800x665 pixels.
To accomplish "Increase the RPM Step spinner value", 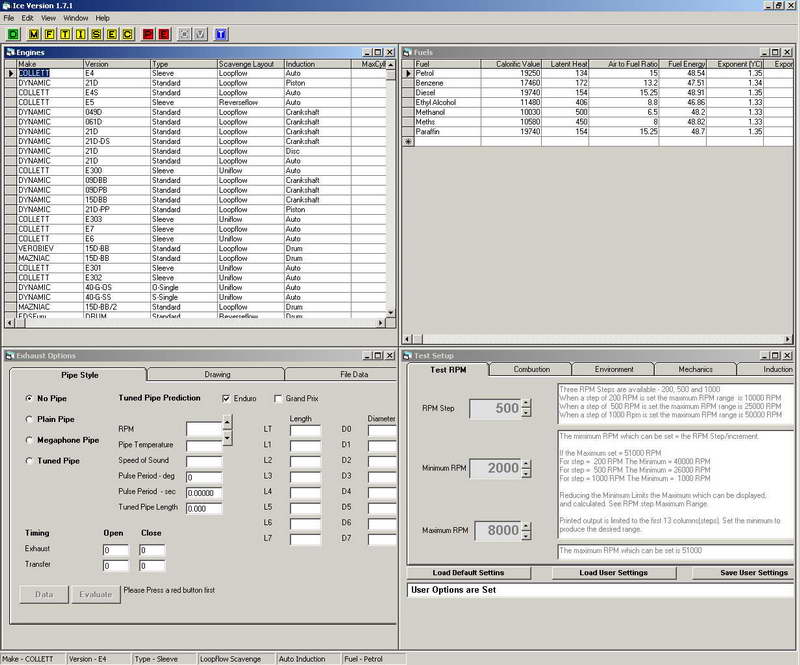I will pos(526,403).
